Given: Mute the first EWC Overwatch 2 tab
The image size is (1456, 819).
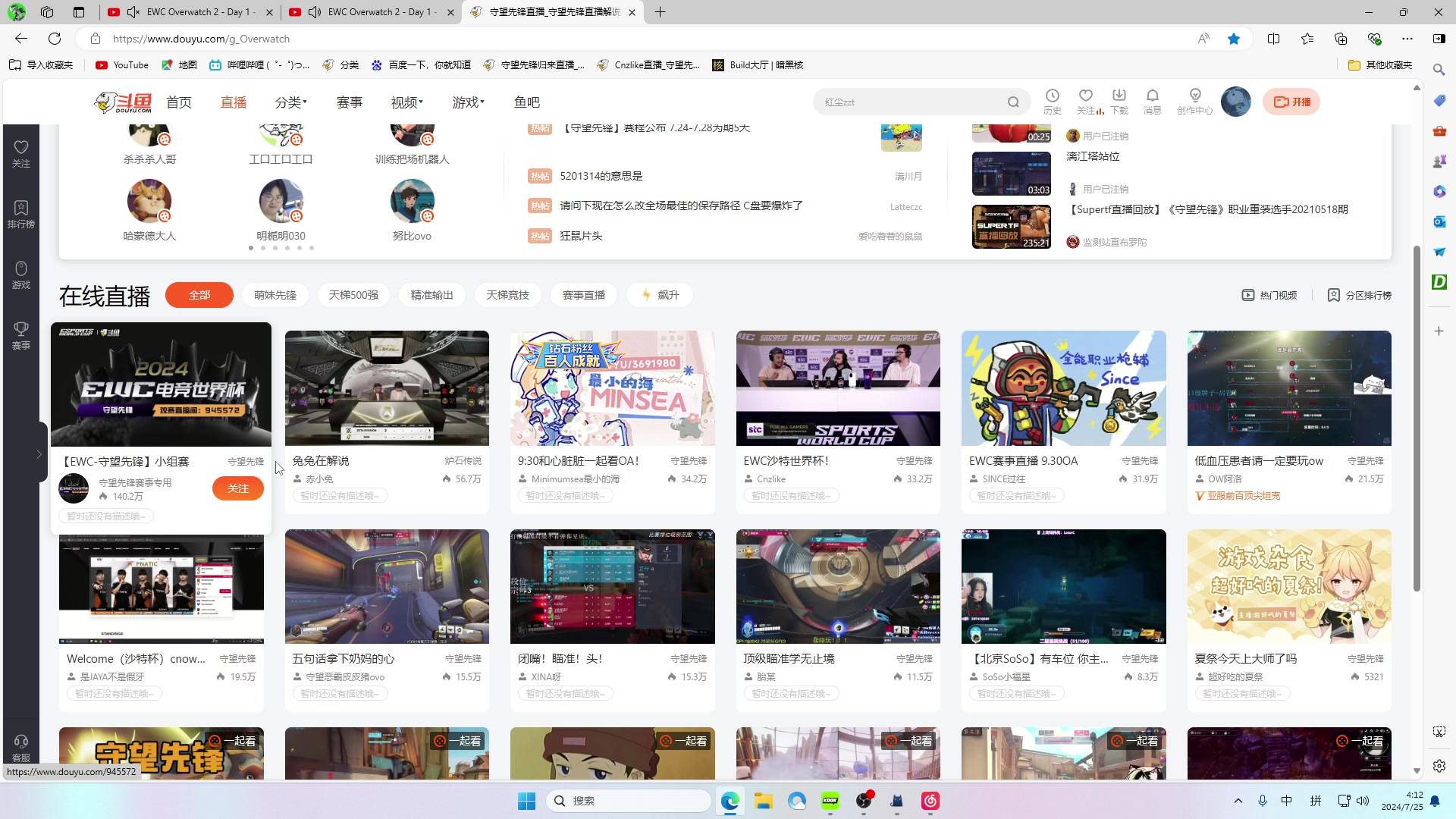Looking at the screenshot, I should (133, 12).
